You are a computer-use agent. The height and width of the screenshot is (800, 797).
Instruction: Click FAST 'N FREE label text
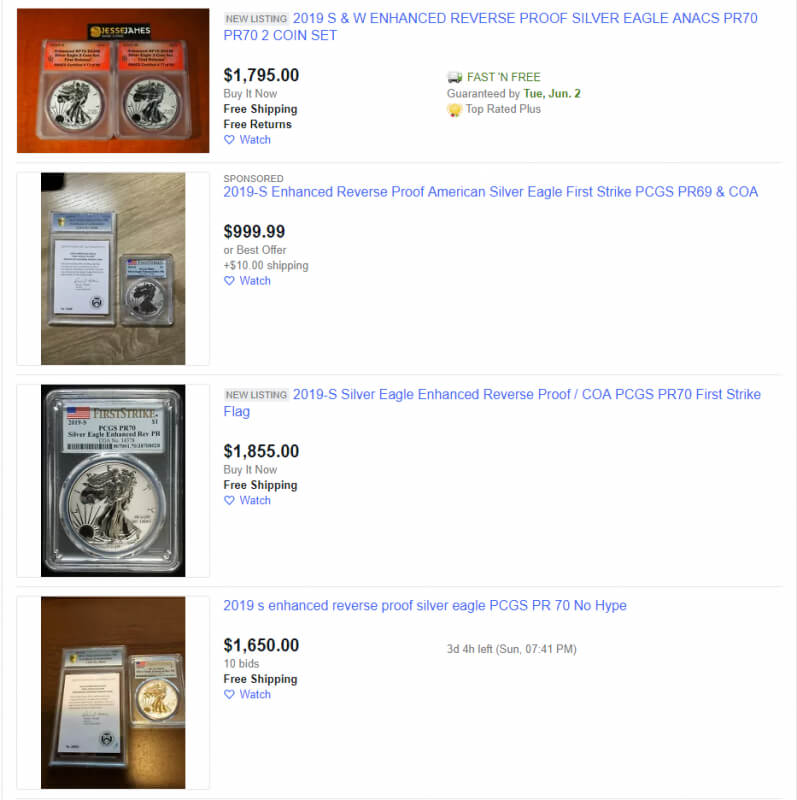(x=504, y=77)
